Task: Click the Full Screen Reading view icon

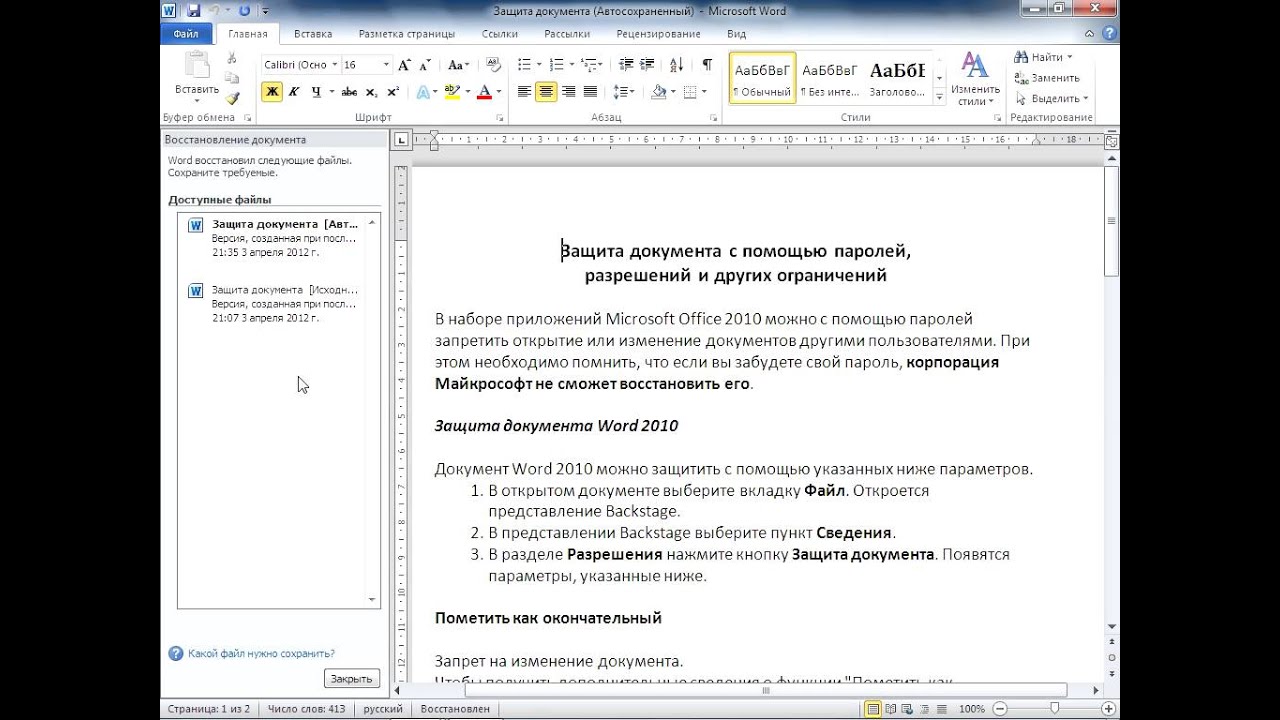Action: pyautogui.click(x=892, y=709)
